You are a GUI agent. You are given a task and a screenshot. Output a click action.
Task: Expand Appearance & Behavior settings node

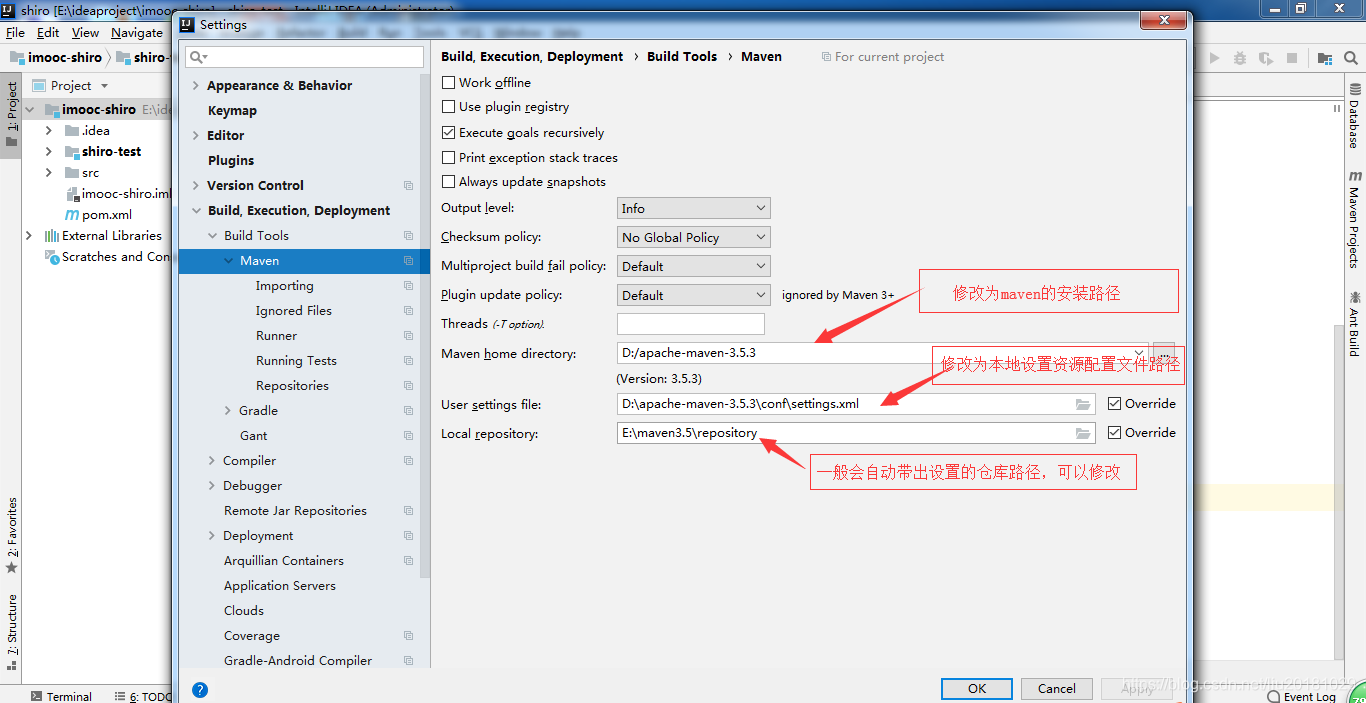click(x=196, y=86)
